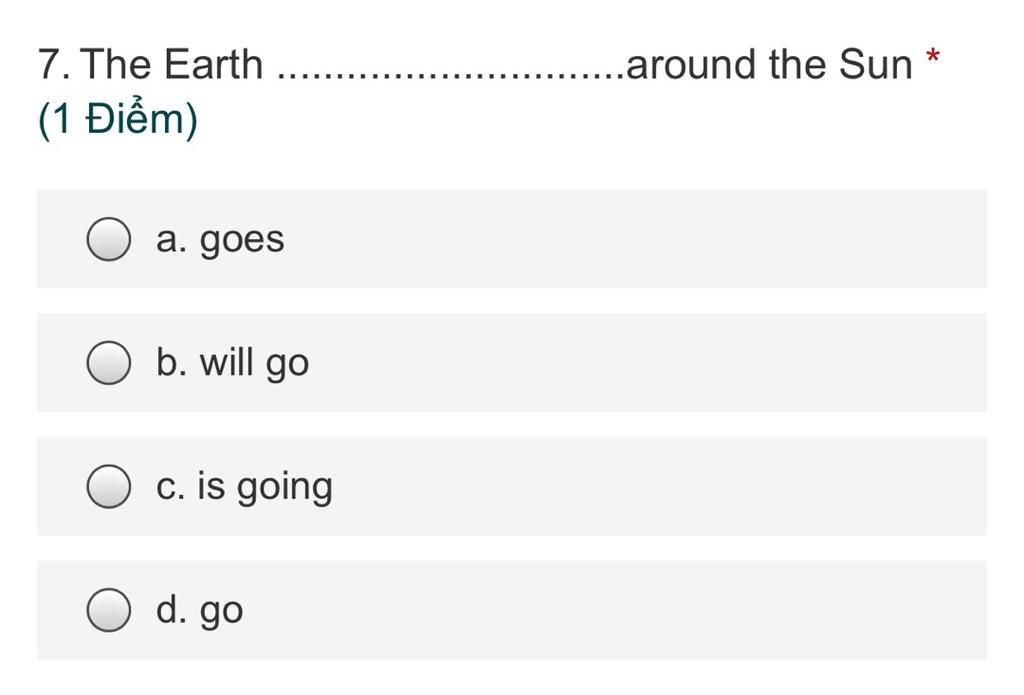The image size is (1024, 695).
Task: Click the '(1 Điểm)' points label
Action: coord(118,120)
